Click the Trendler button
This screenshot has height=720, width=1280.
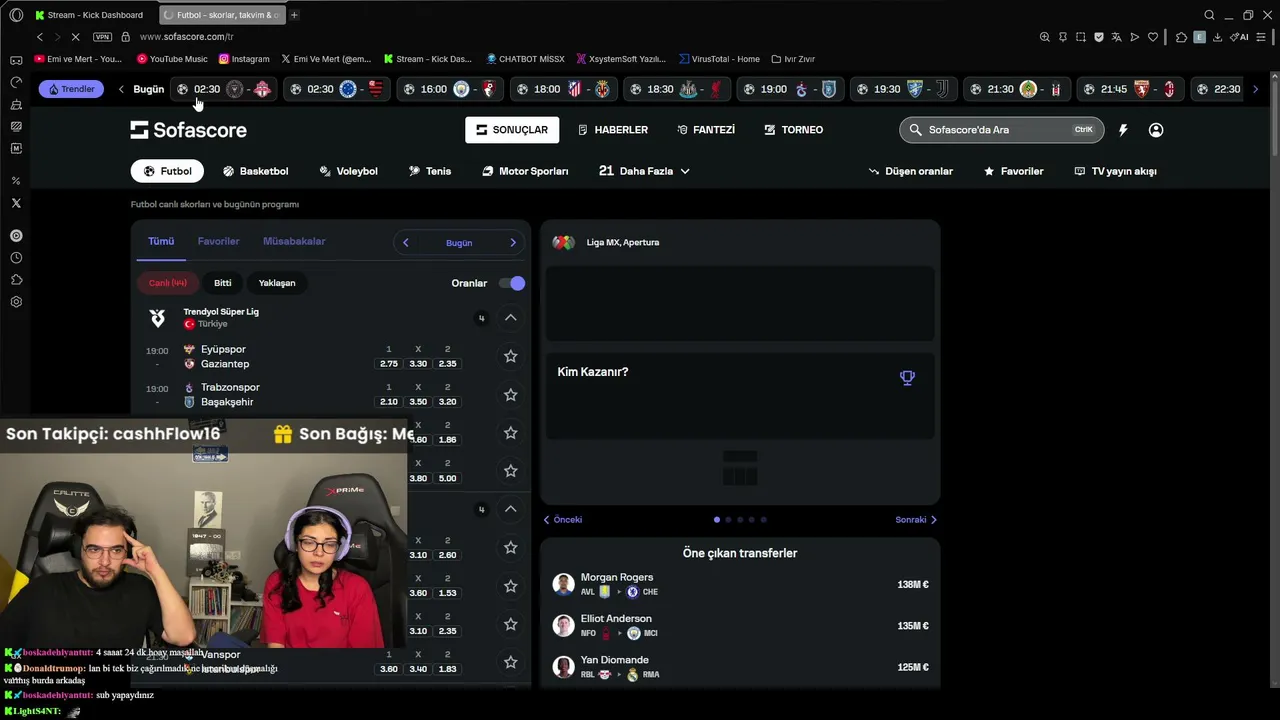71,89
